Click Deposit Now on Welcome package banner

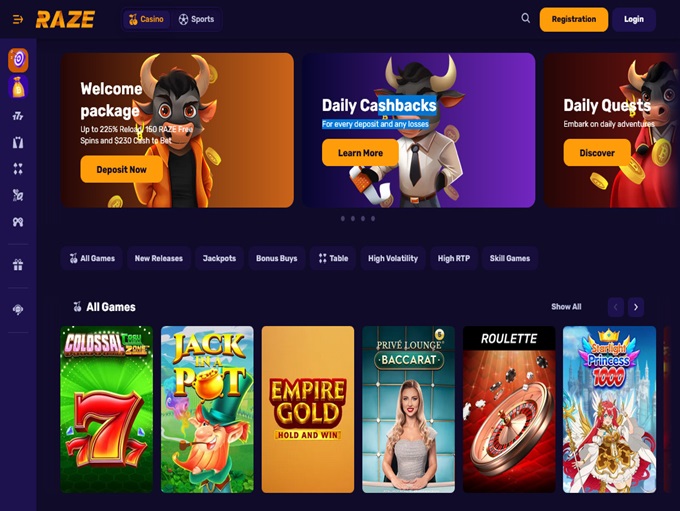point(121,170)
